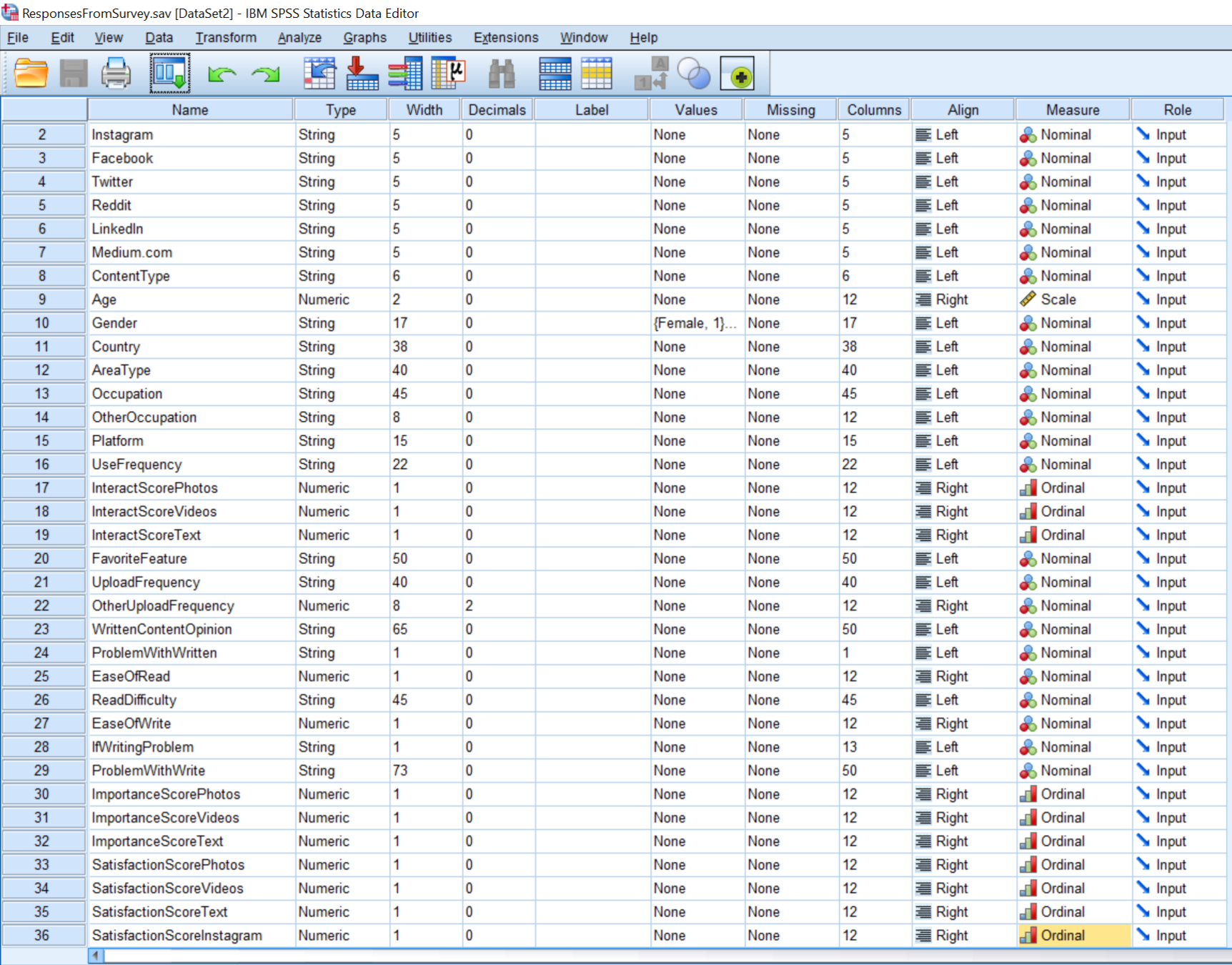Select row header number 9
Image resolution: width=1232 pixels, height=965 pixels.
pos(43,300)
